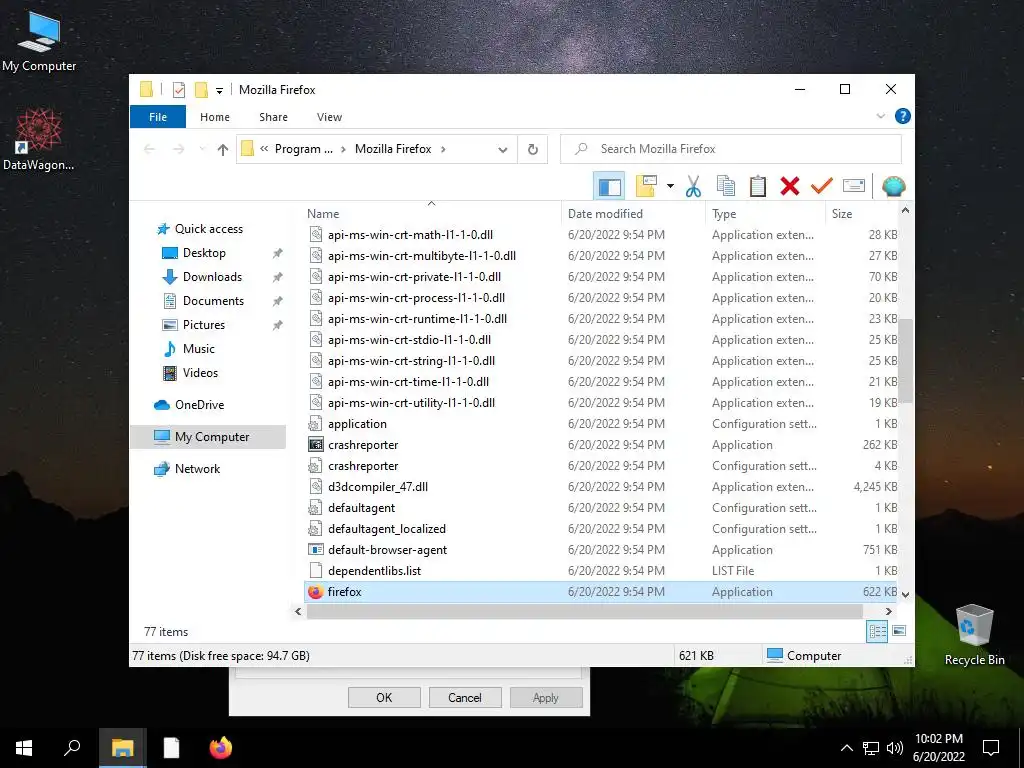Select Quick access in navigation pane

click(x=208, y=229)
